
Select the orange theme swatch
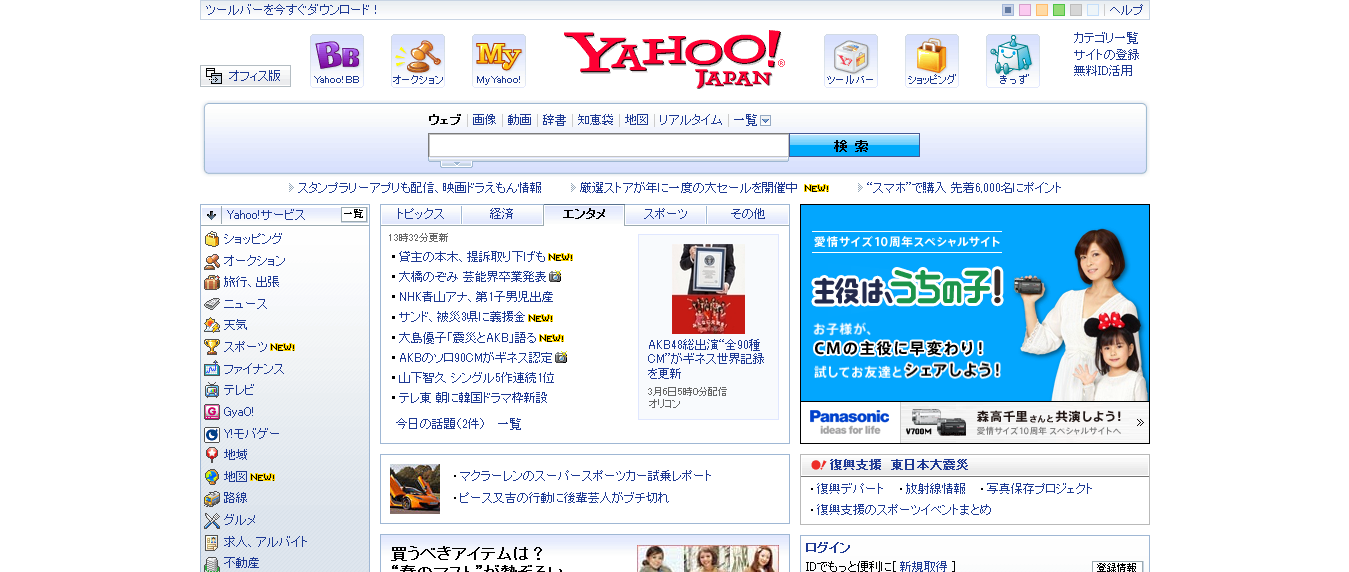[x=1042, y=10]
